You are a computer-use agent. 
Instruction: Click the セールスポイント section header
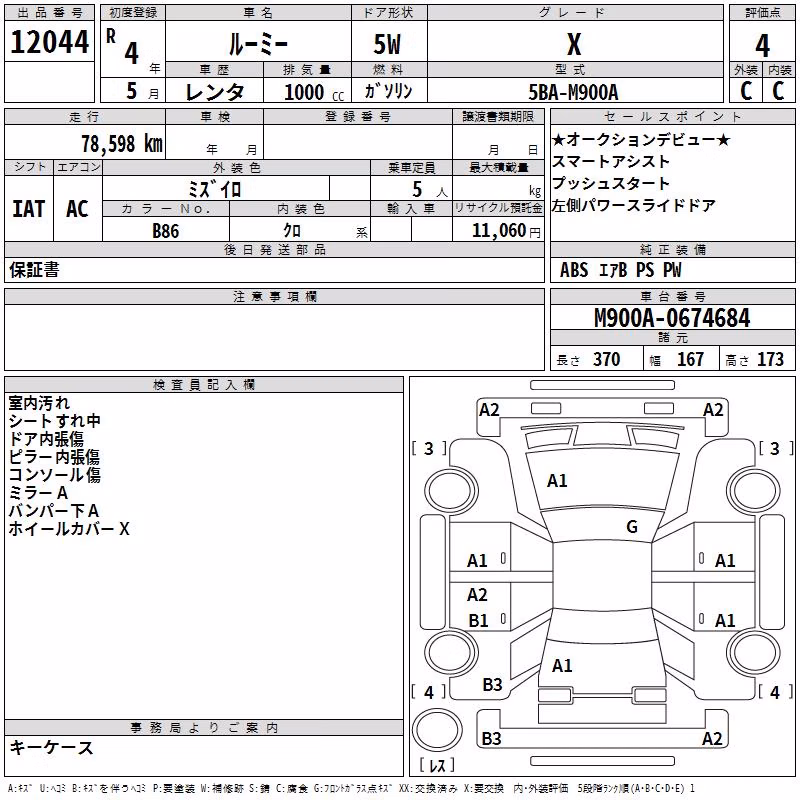pos(672,116)
